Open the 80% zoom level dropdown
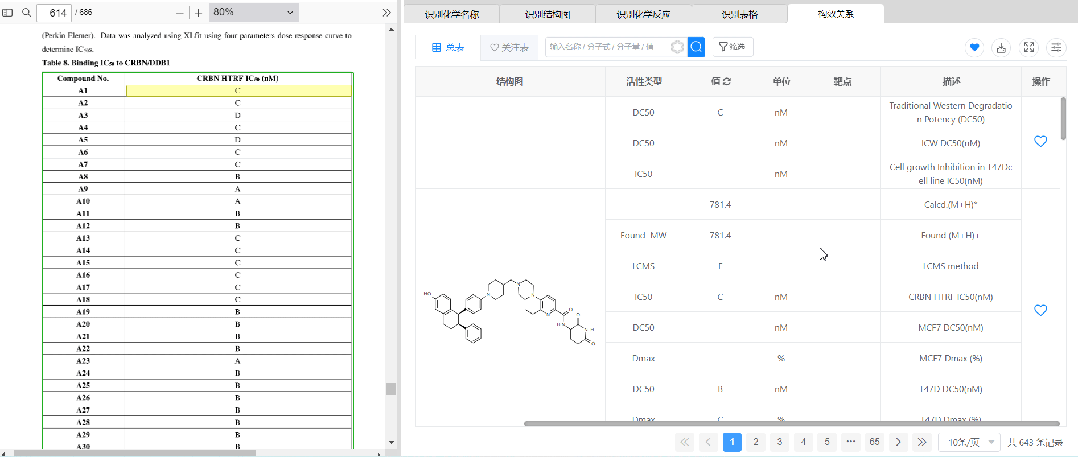Image resolution: width=1078 pixels, height=457 pixels. tap(253, 12)
